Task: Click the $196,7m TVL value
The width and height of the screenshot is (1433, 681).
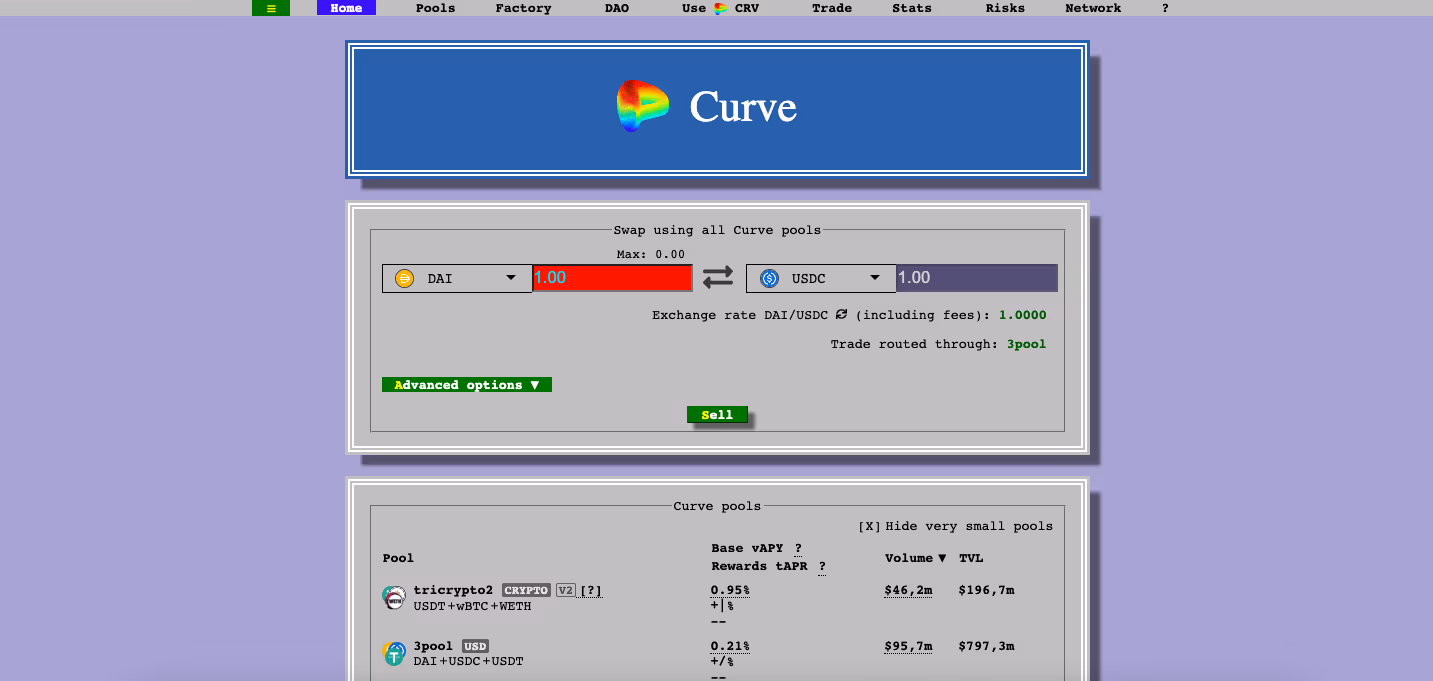Action: (x=986, y=591)
